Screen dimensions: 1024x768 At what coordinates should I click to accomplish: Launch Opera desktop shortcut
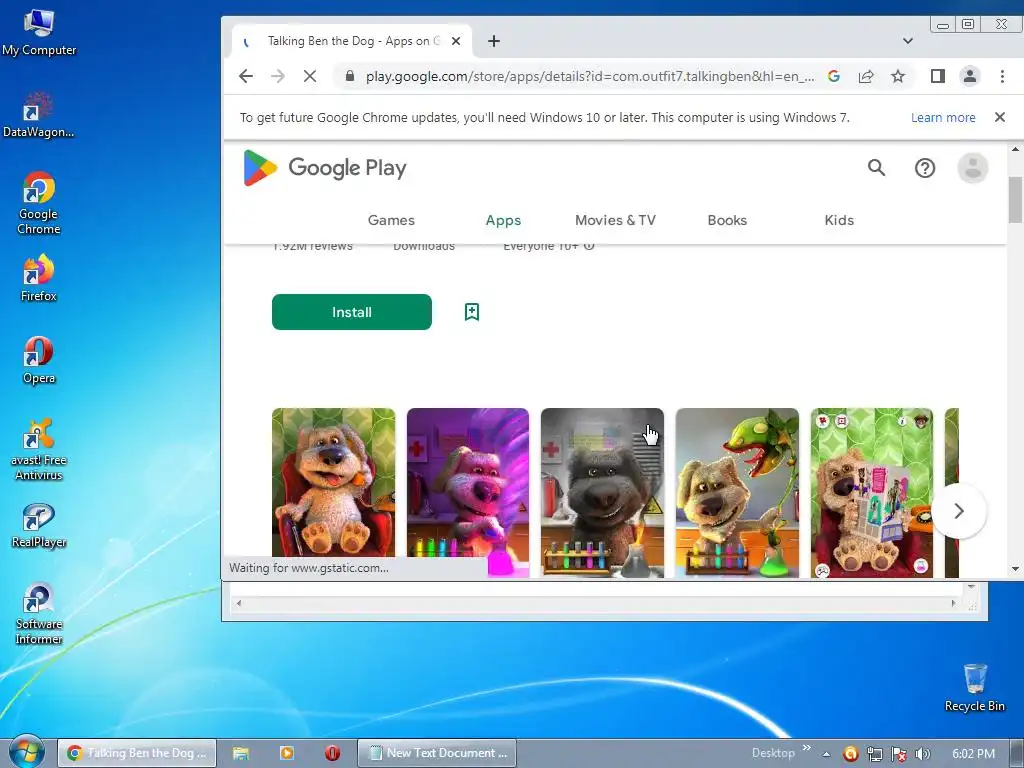39,360
